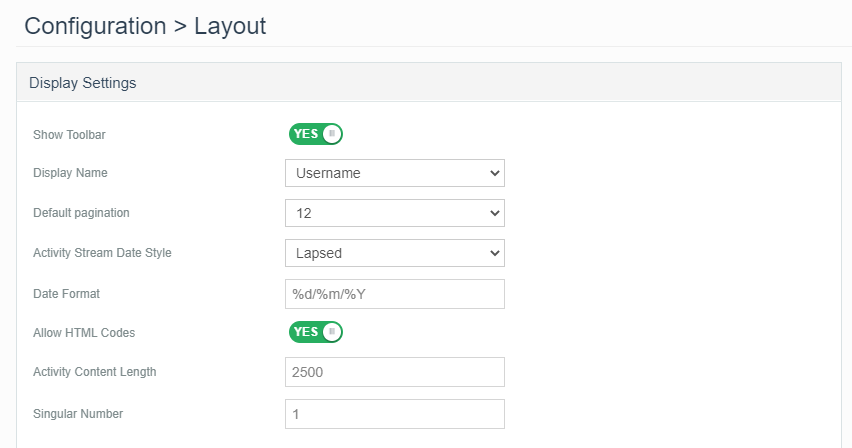Focus the Activity Content Length field
852x448 pixels.
(x=394, y=372)
